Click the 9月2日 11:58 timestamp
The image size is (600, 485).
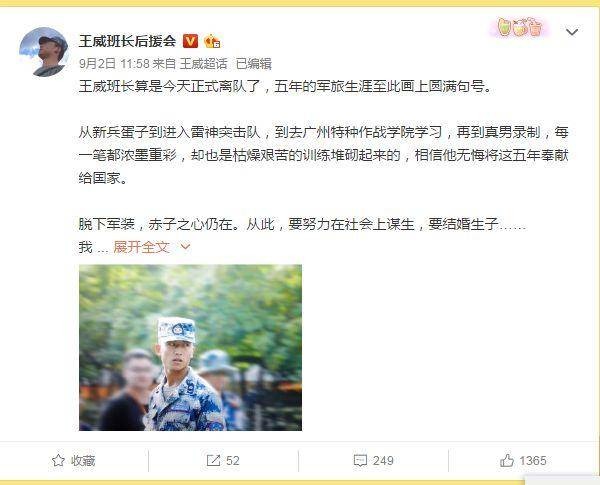(114, 64)
